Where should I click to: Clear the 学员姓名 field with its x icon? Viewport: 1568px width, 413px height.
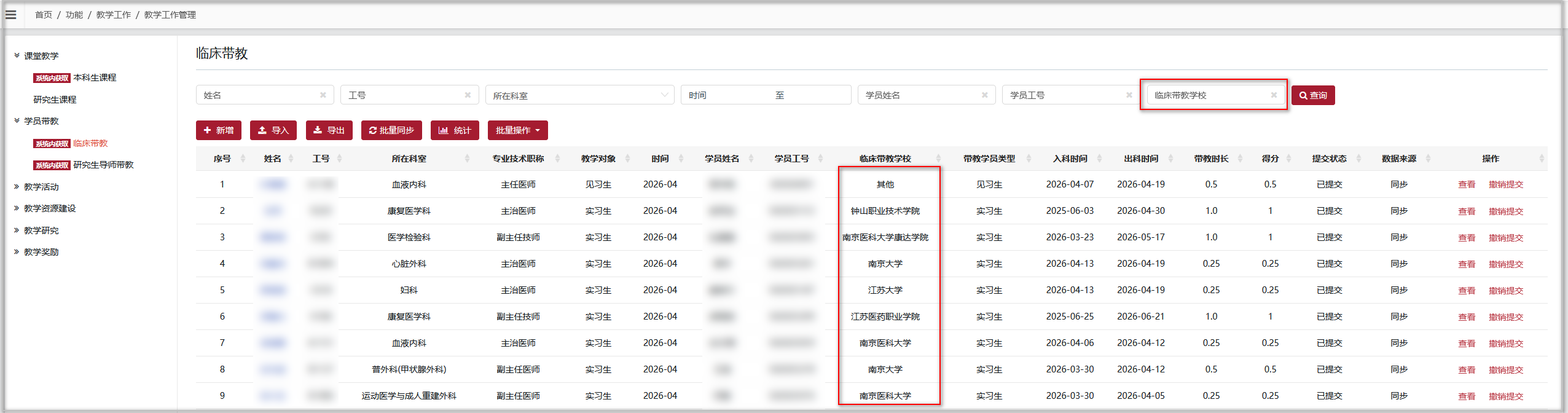(984, 95)
